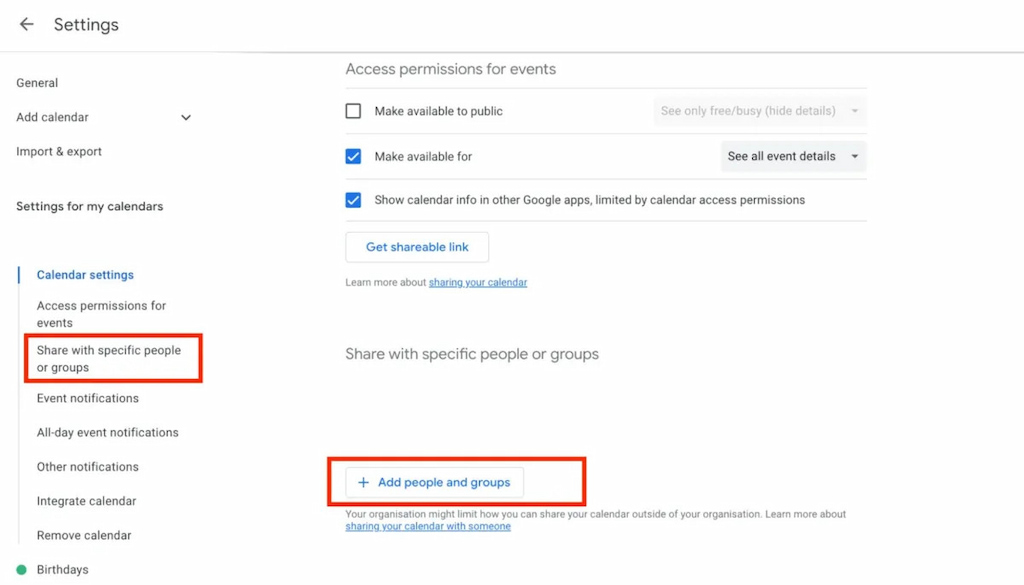Screen dimensions: 1024x585
Task: Disable showing calendar info in other Google apps
Action: pos(353,199)
